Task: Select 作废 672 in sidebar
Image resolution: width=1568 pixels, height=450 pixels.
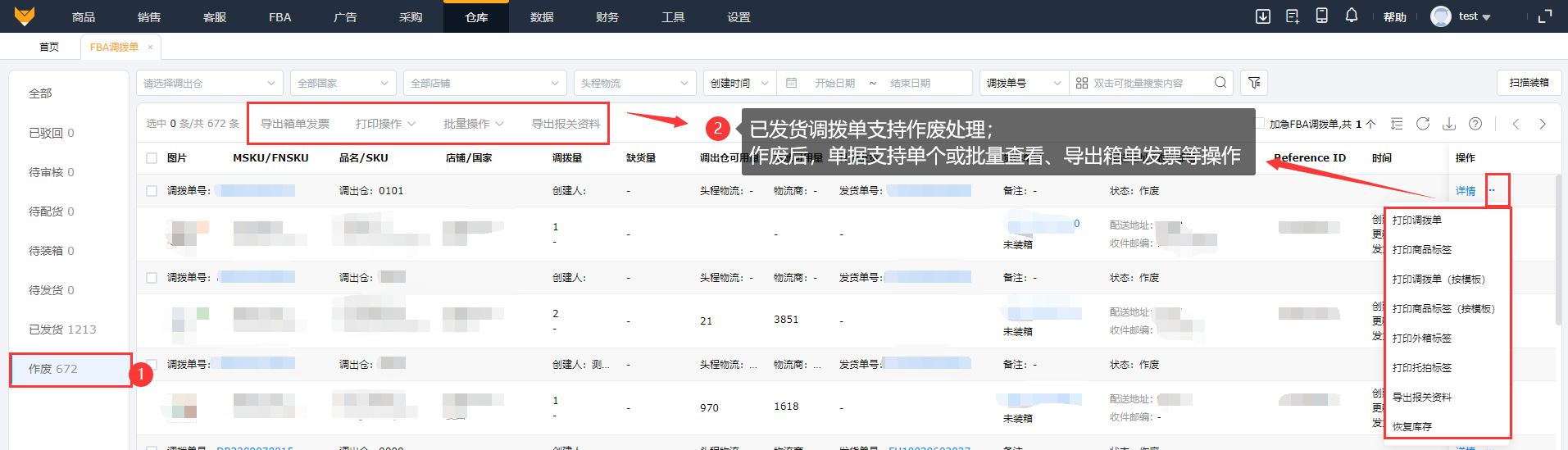Action: pos(70,370)
